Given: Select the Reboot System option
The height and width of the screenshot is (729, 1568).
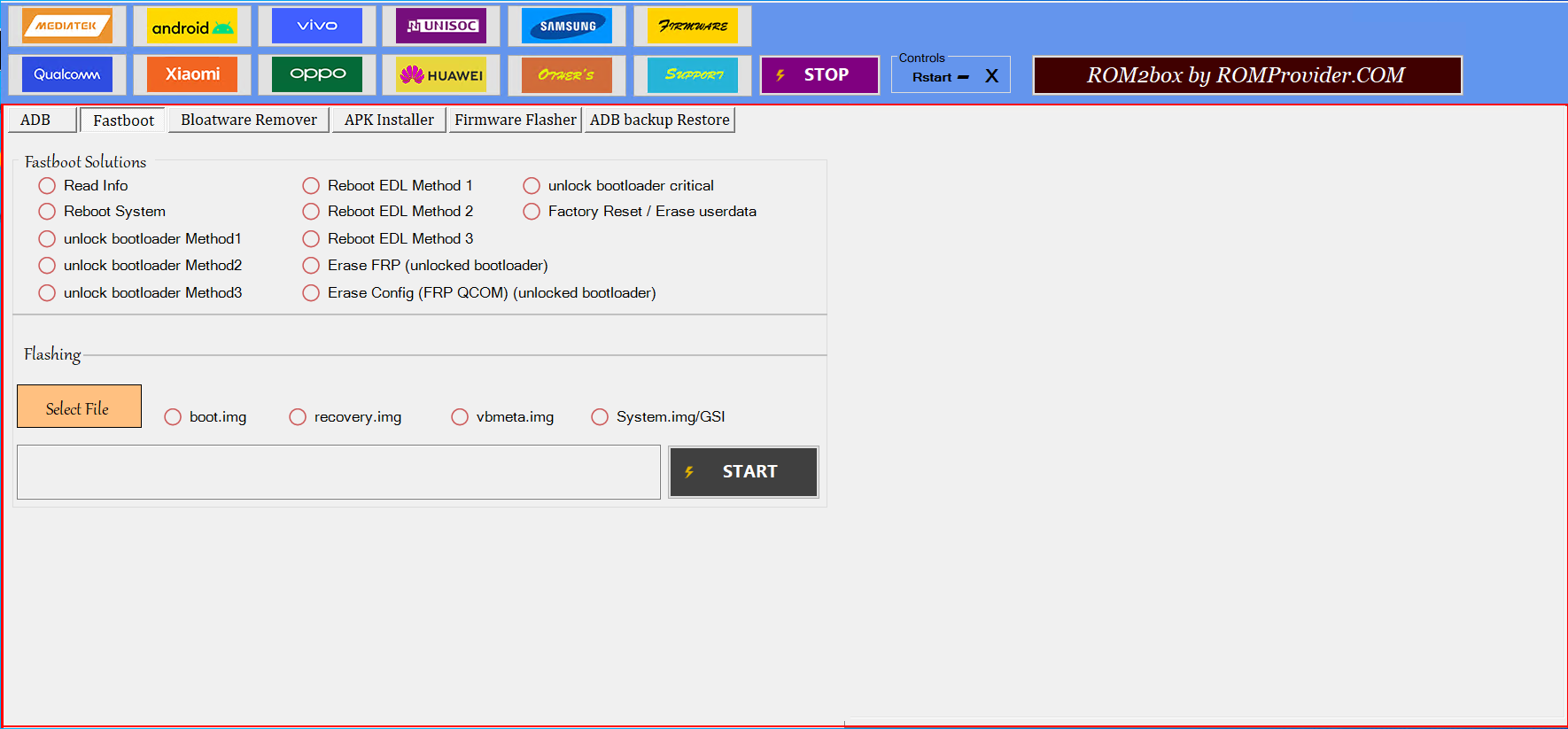Looking at the screenshot, I should coord(103,211).
